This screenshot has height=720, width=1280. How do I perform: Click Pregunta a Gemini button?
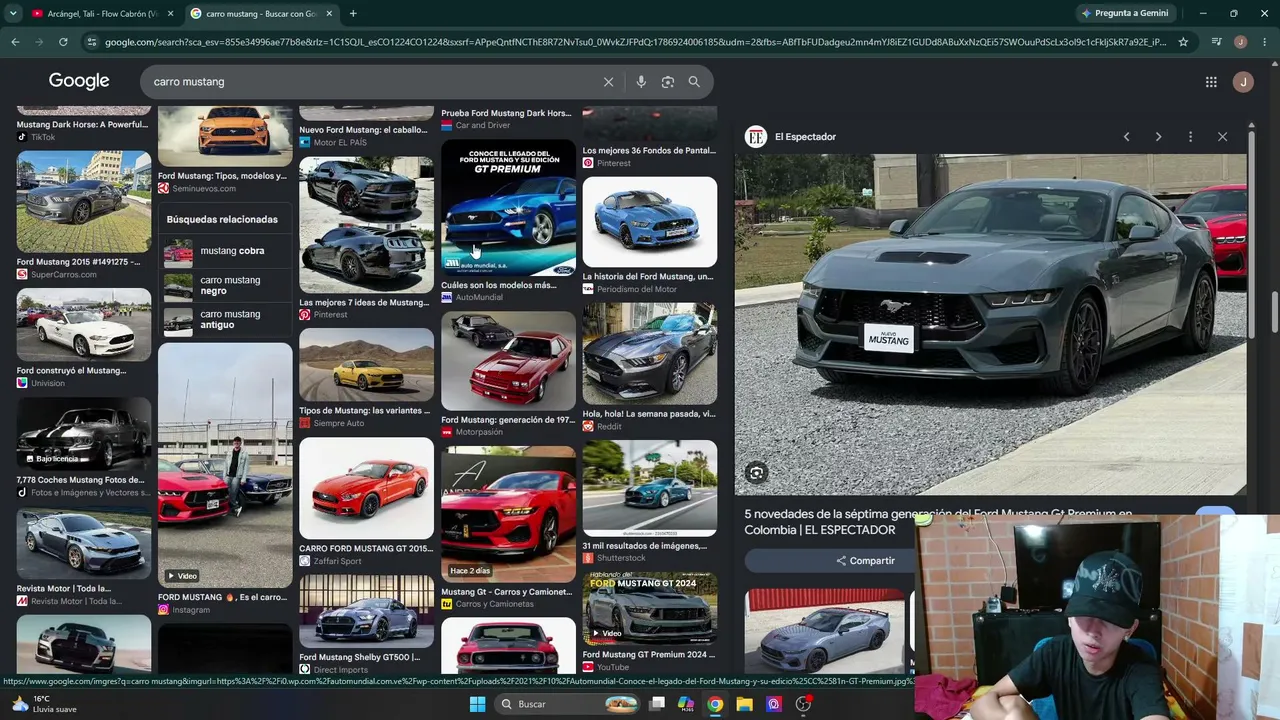pos(1125,13)
